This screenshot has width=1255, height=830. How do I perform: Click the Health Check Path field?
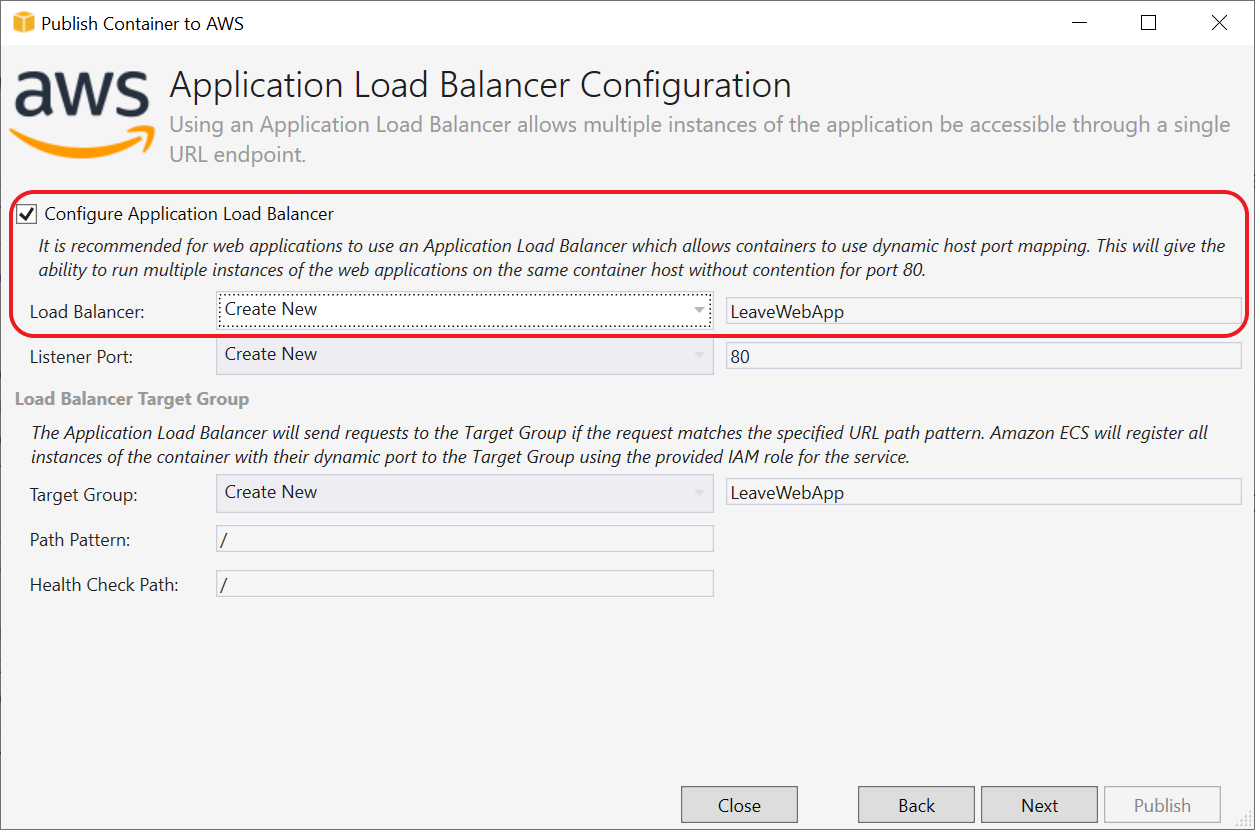[465, 584]
